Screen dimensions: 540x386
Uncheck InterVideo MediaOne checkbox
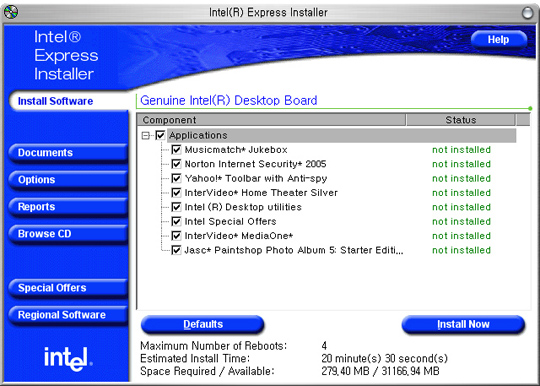pyautogui.click(x=176, y=236)
